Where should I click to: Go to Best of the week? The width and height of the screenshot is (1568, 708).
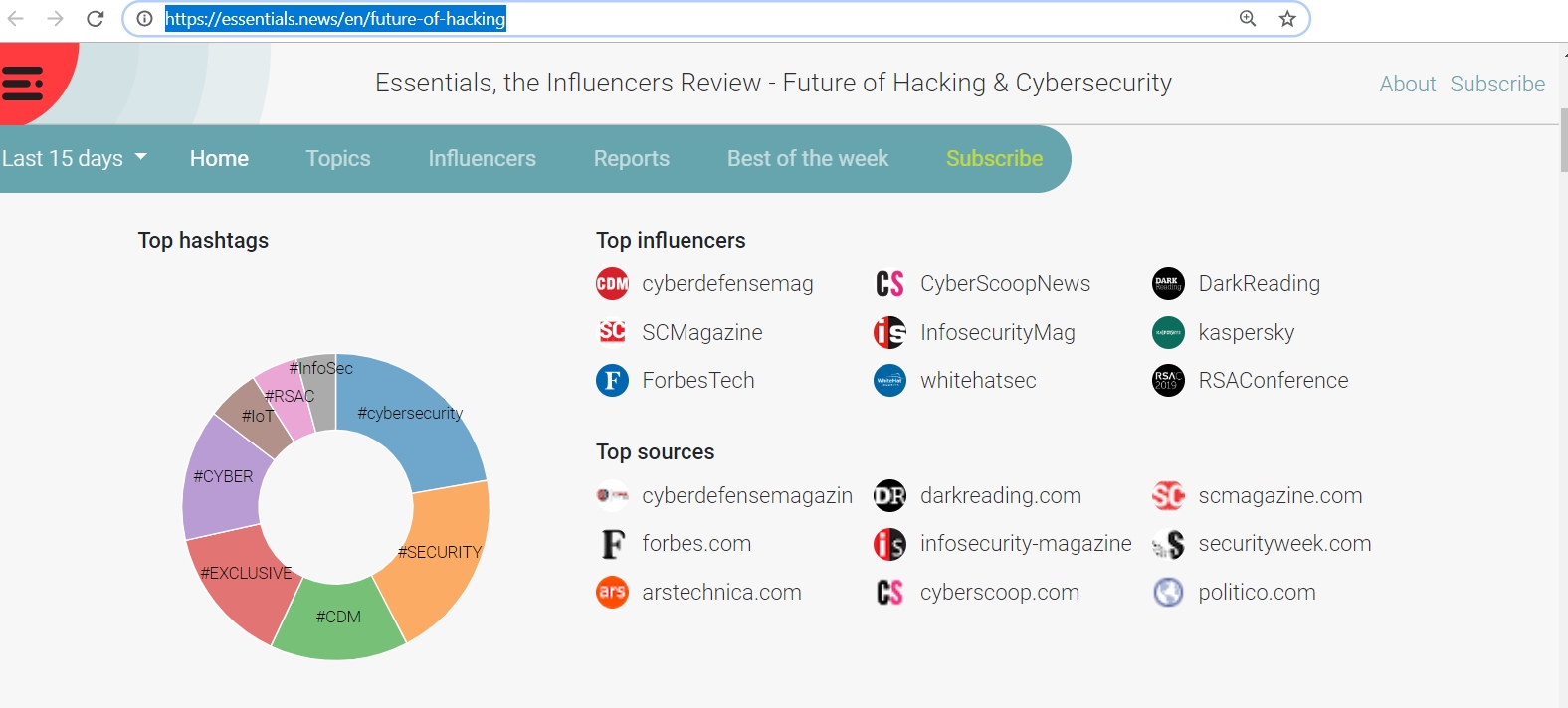[x=808, y=158]
